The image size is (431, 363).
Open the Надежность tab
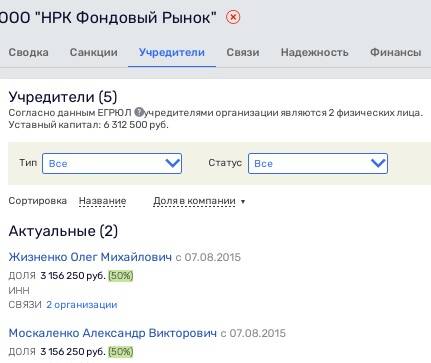tap(315, 52)
